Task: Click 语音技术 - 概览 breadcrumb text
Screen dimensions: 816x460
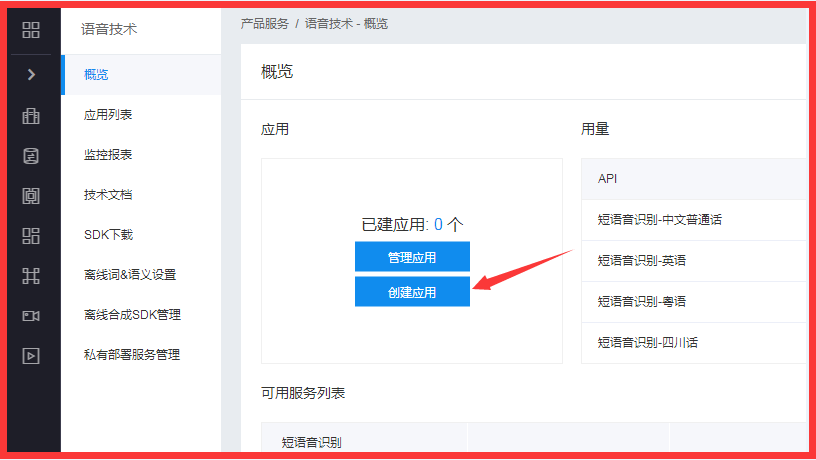Action: (x=346, y=23)
